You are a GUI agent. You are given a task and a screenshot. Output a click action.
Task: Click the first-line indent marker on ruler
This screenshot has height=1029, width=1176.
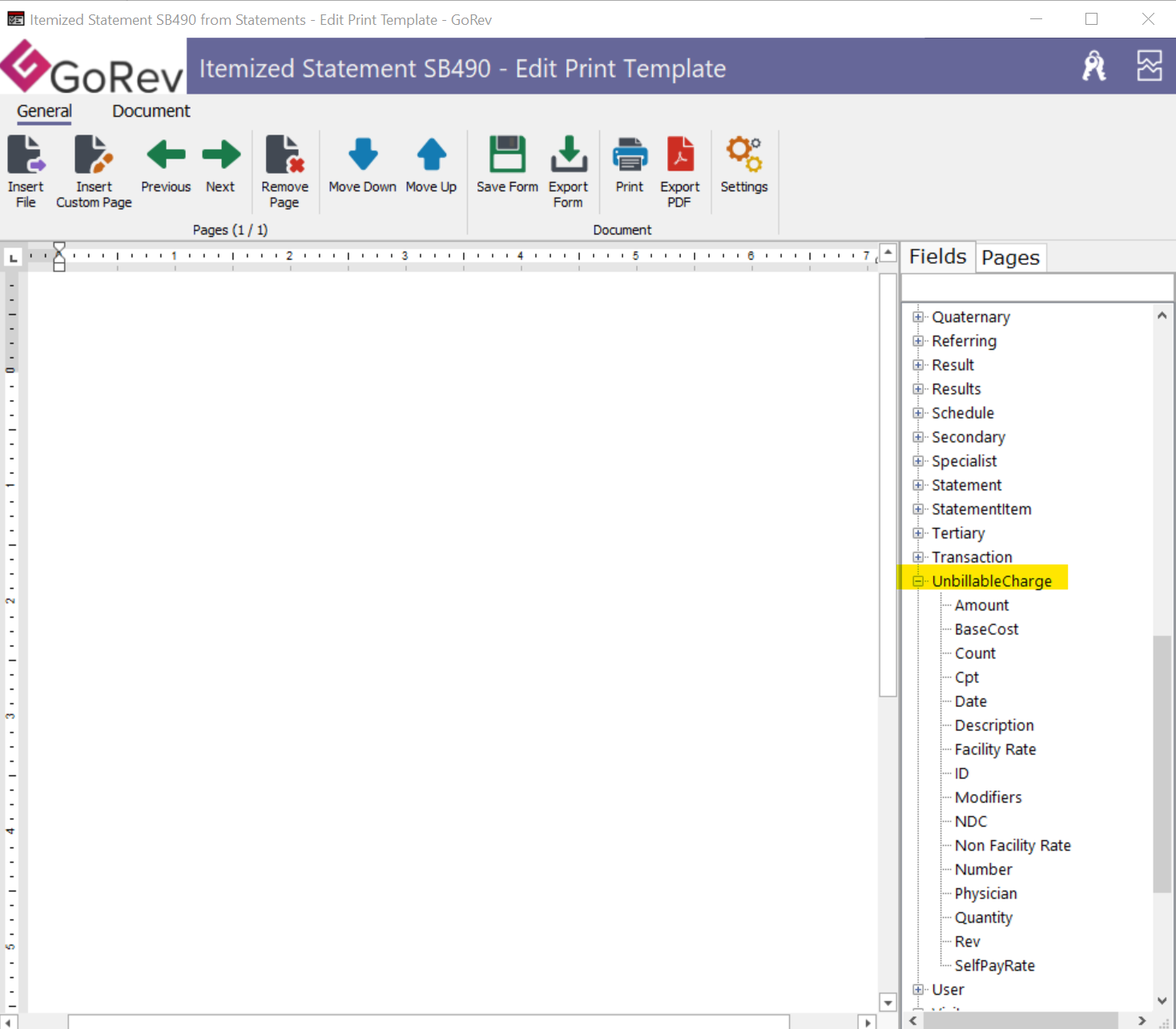58,247
